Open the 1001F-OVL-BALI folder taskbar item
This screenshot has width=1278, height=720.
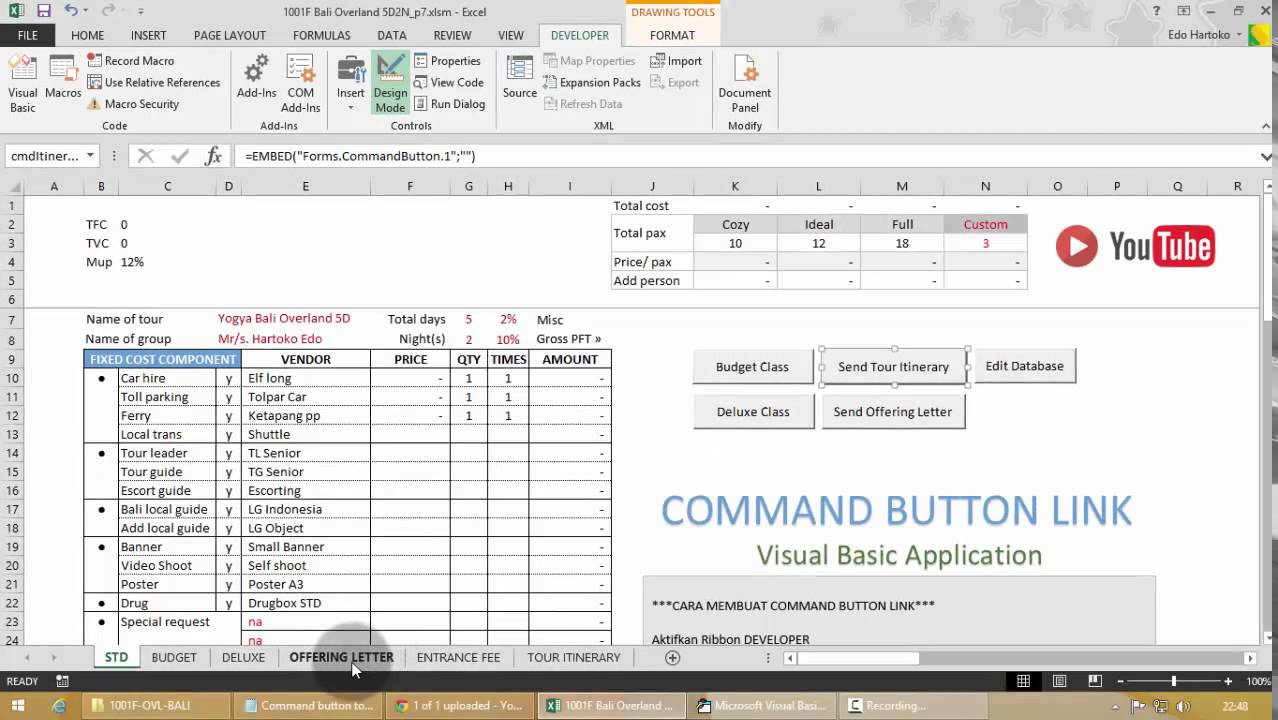click(149, 705)
